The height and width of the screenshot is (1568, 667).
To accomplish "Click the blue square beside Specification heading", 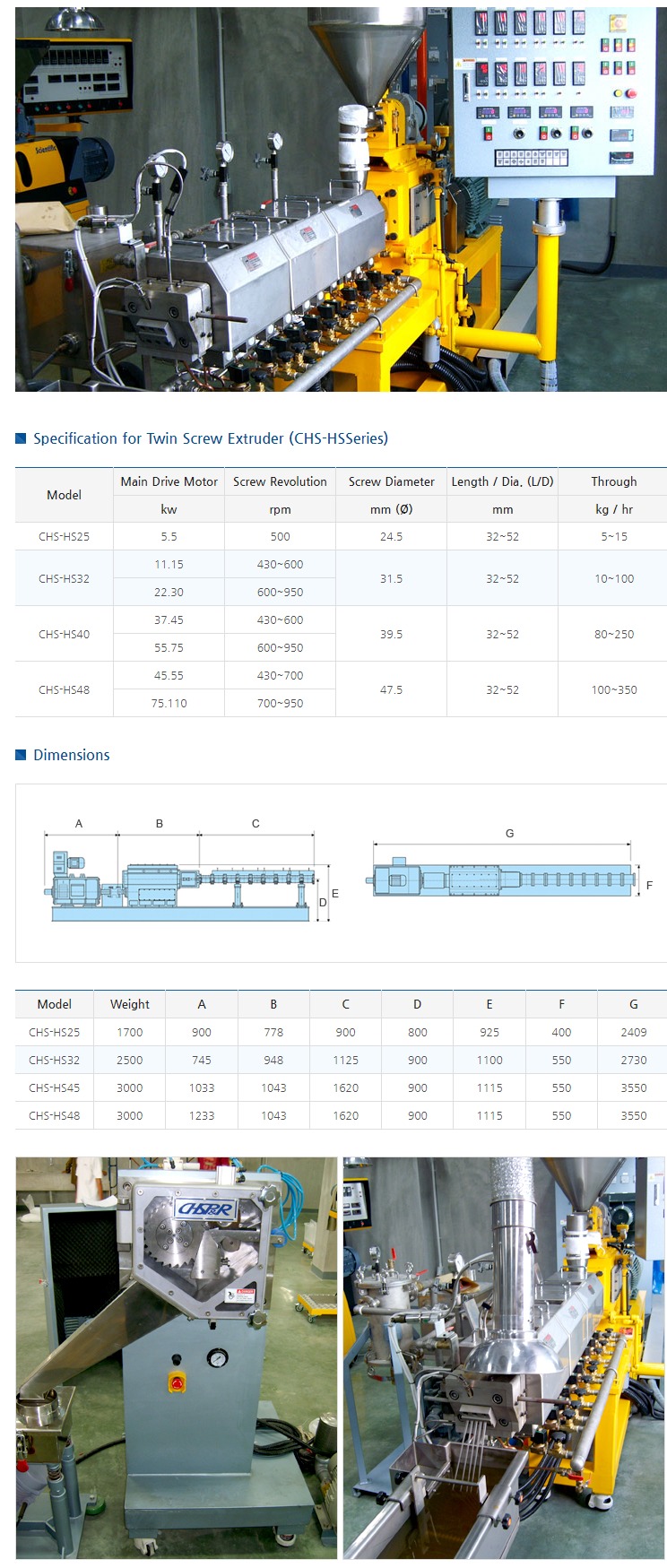I will click(x=21, y=438).
